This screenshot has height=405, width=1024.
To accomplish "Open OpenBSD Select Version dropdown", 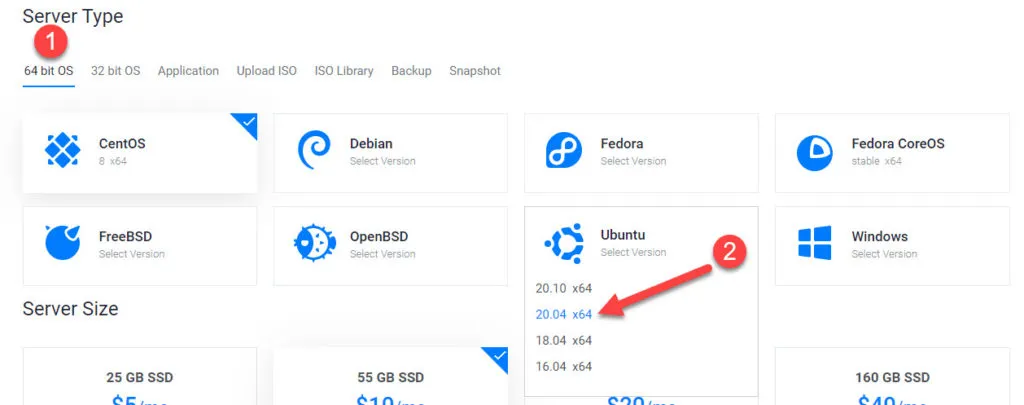I will (383, 253).
